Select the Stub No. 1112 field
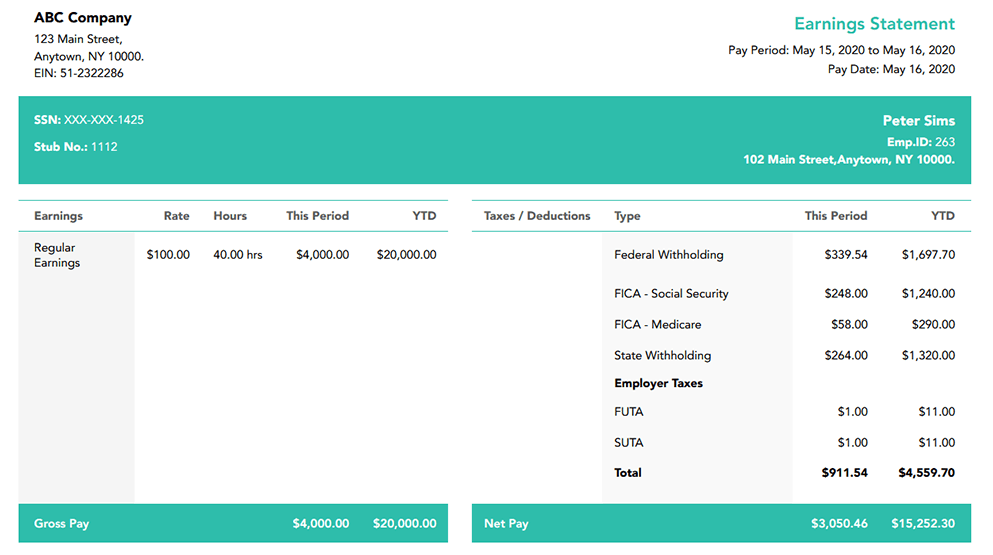 pyautogui.click(x=76, y=147)
